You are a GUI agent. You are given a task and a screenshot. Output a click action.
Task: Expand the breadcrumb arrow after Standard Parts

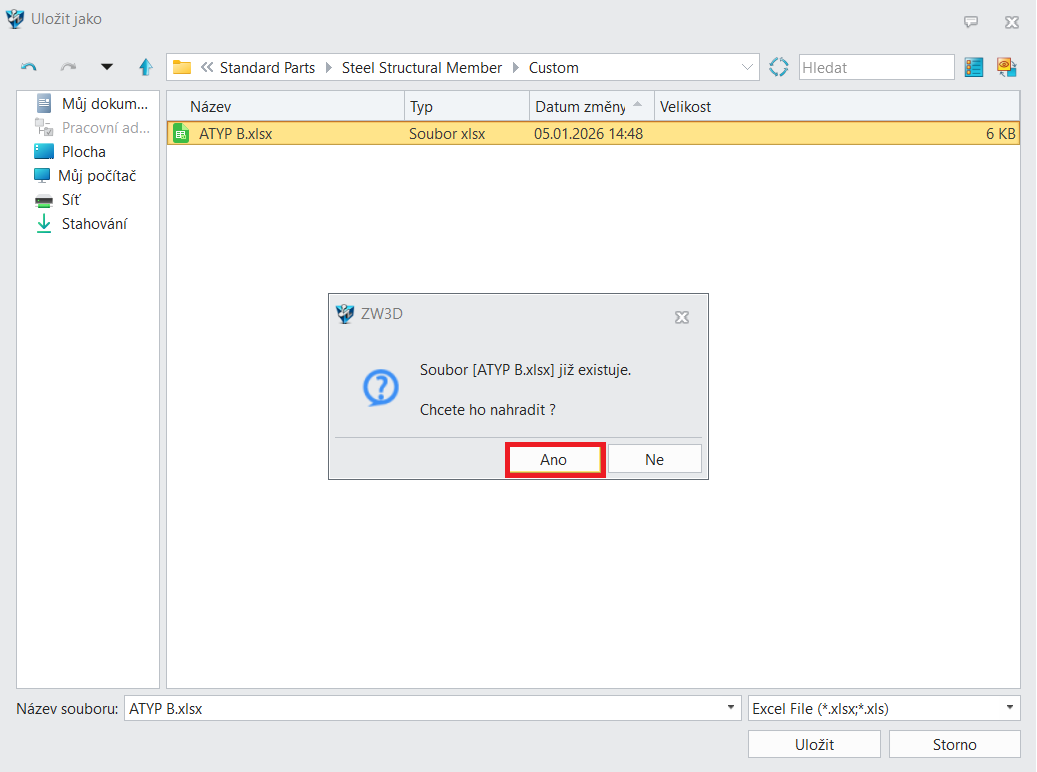click(329, 67)
